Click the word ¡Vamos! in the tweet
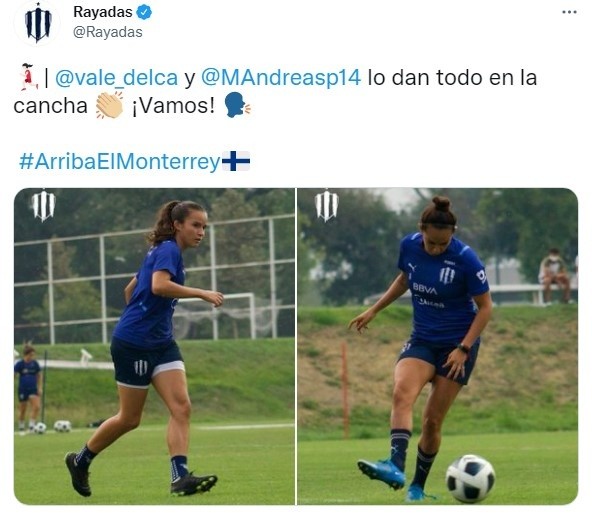The image size is (592, 515). (x=173, y=106)
